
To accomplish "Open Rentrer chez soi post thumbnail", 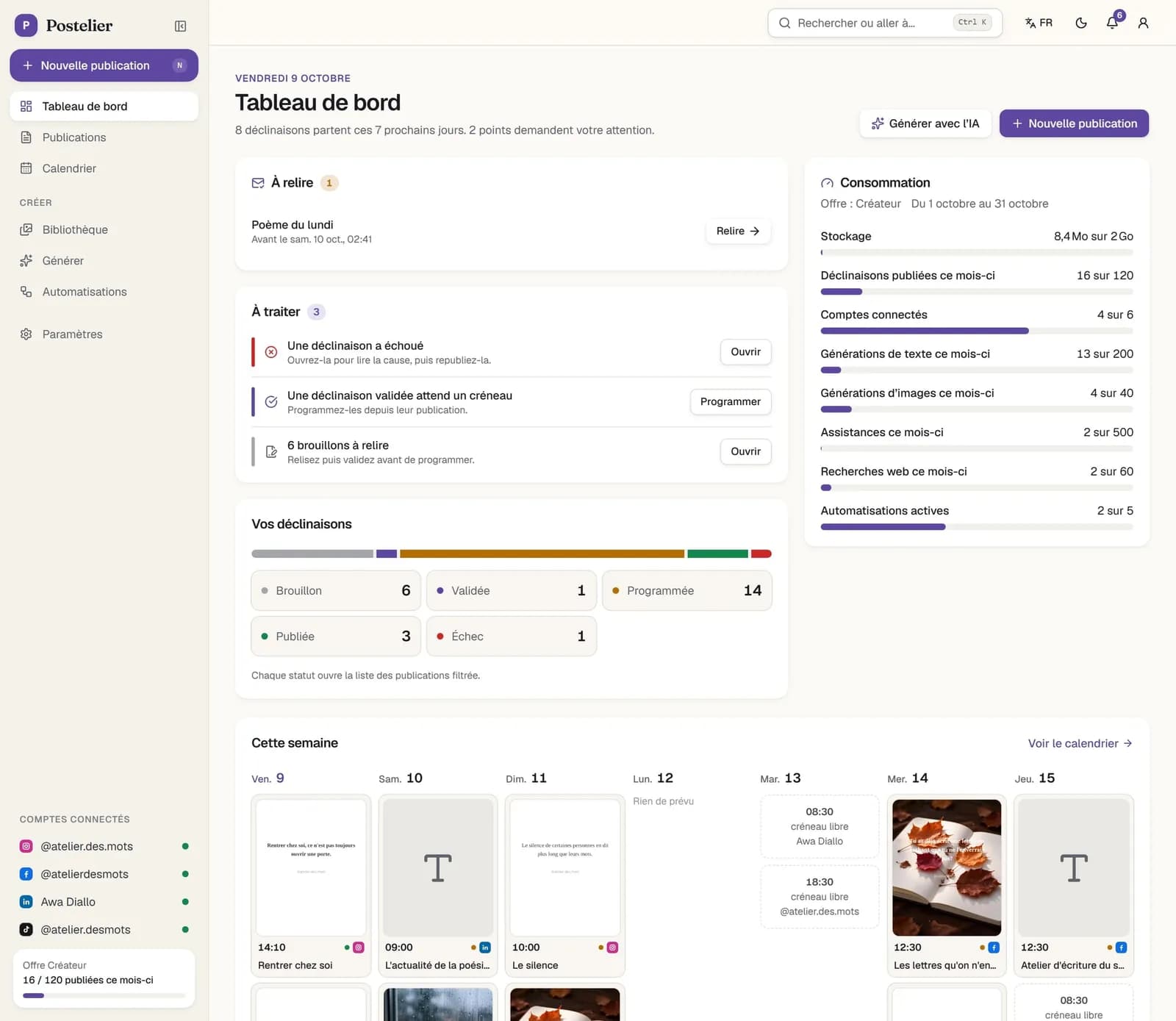I will 311,867.
